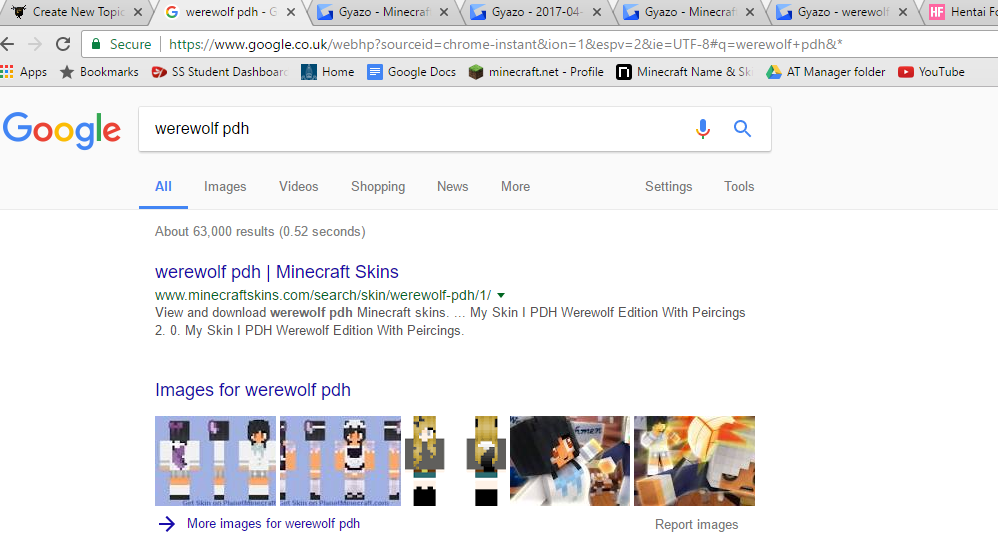This screenshot has height=554, width=998.
Task: Start voice search with the microphone
Action: point(703,129)
